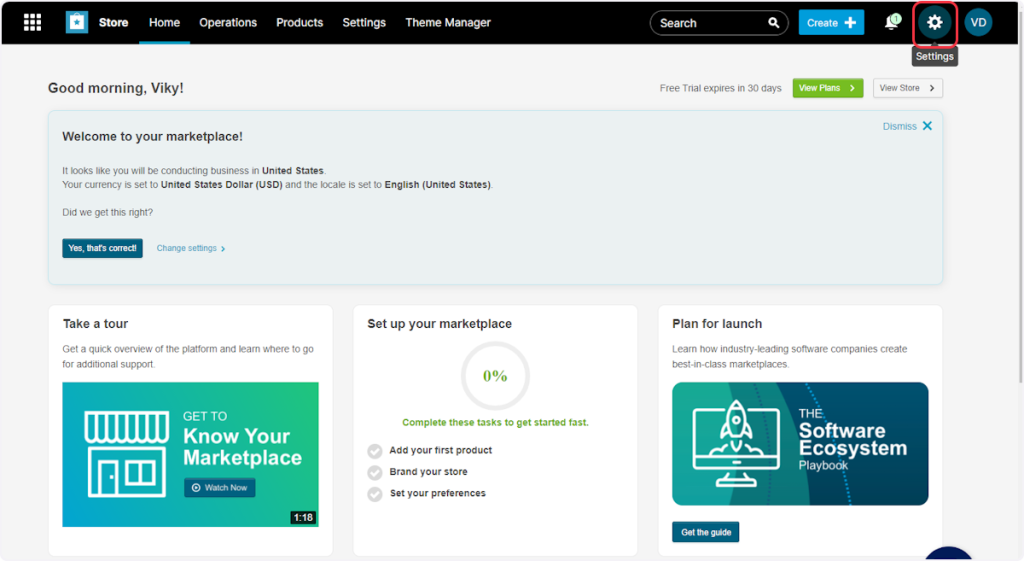Open the View Store arrow button
This screenshot has width=1024, height=561.
[907, 88]
